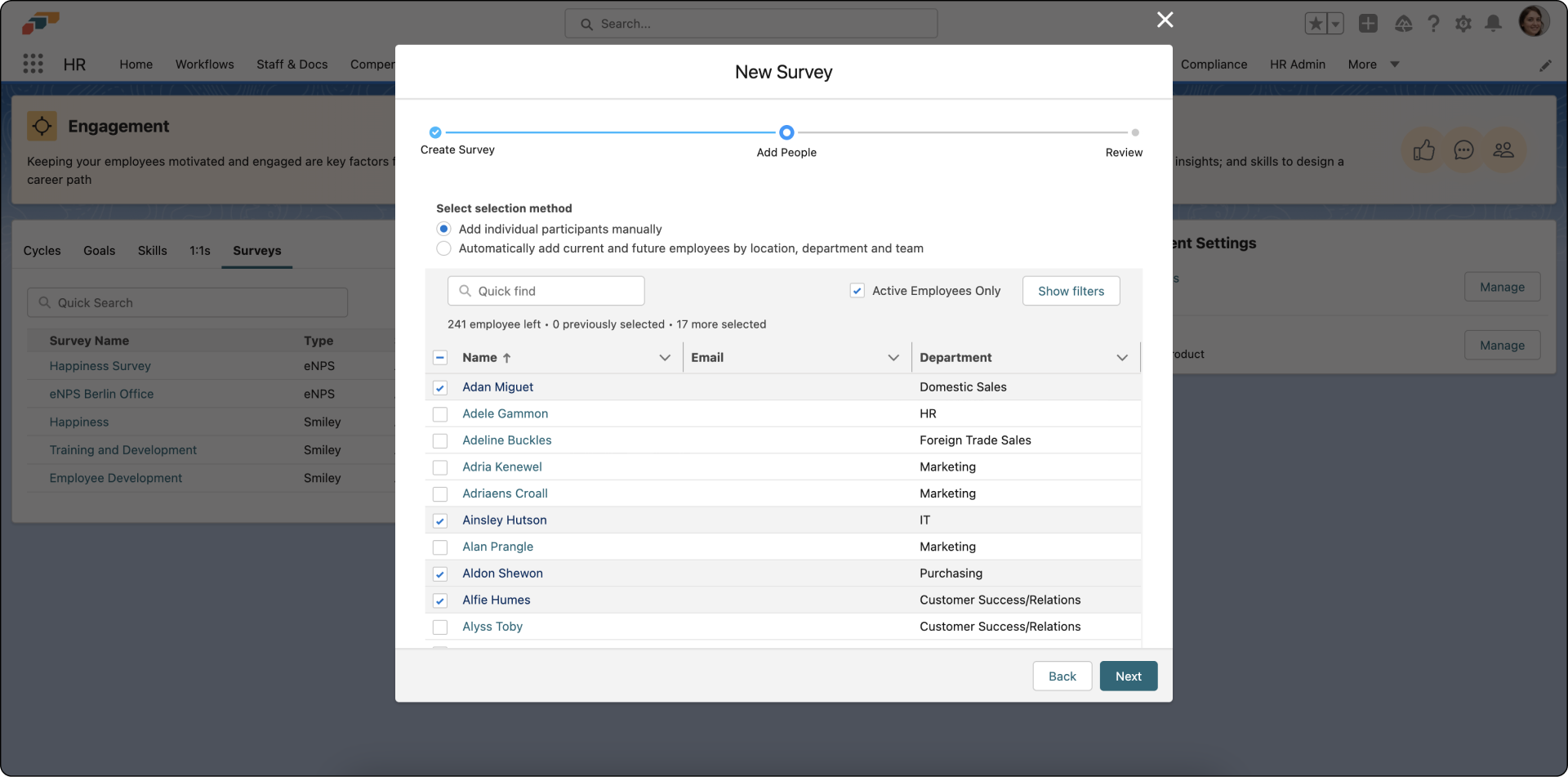Close the New Survey dialog
The height and width of the screenshot is (777, 1568).
tap(1165, 20)
